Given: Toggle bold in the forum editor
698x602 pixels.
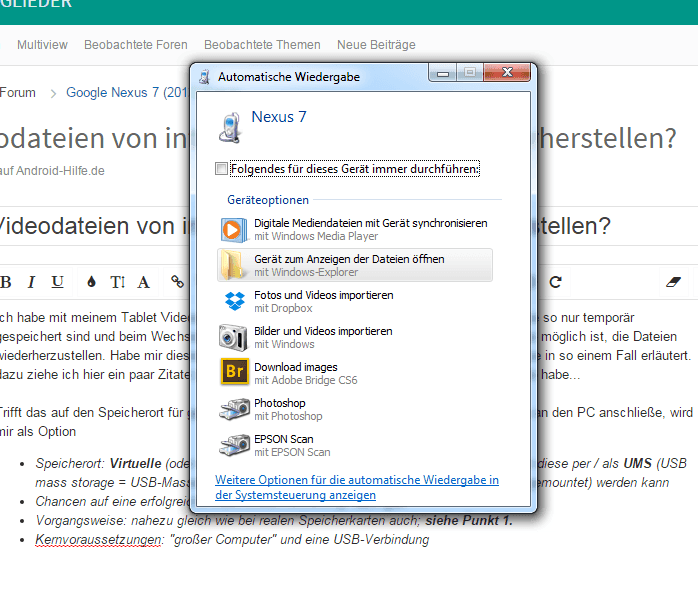Looking at the screenshot, I should [6, 282].
